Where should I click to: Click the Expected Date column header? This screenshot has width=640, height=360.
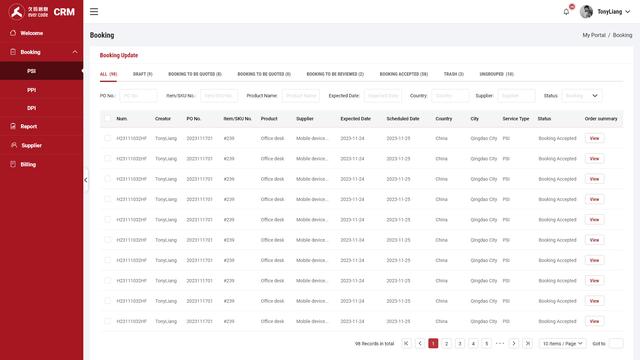pyautogui.click(x=356, y=118)
